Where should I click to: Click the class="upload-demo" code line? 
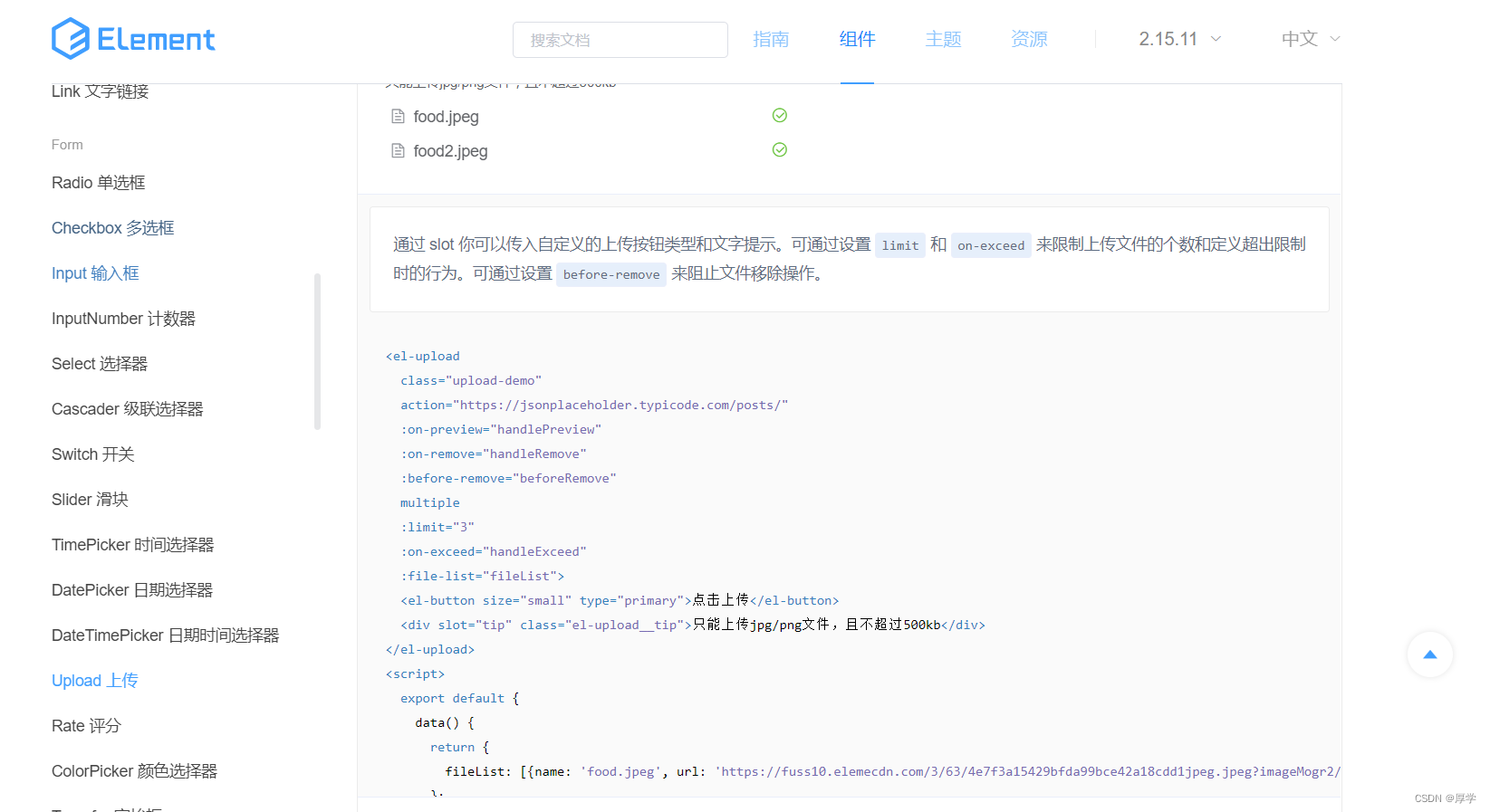[471, 381]
